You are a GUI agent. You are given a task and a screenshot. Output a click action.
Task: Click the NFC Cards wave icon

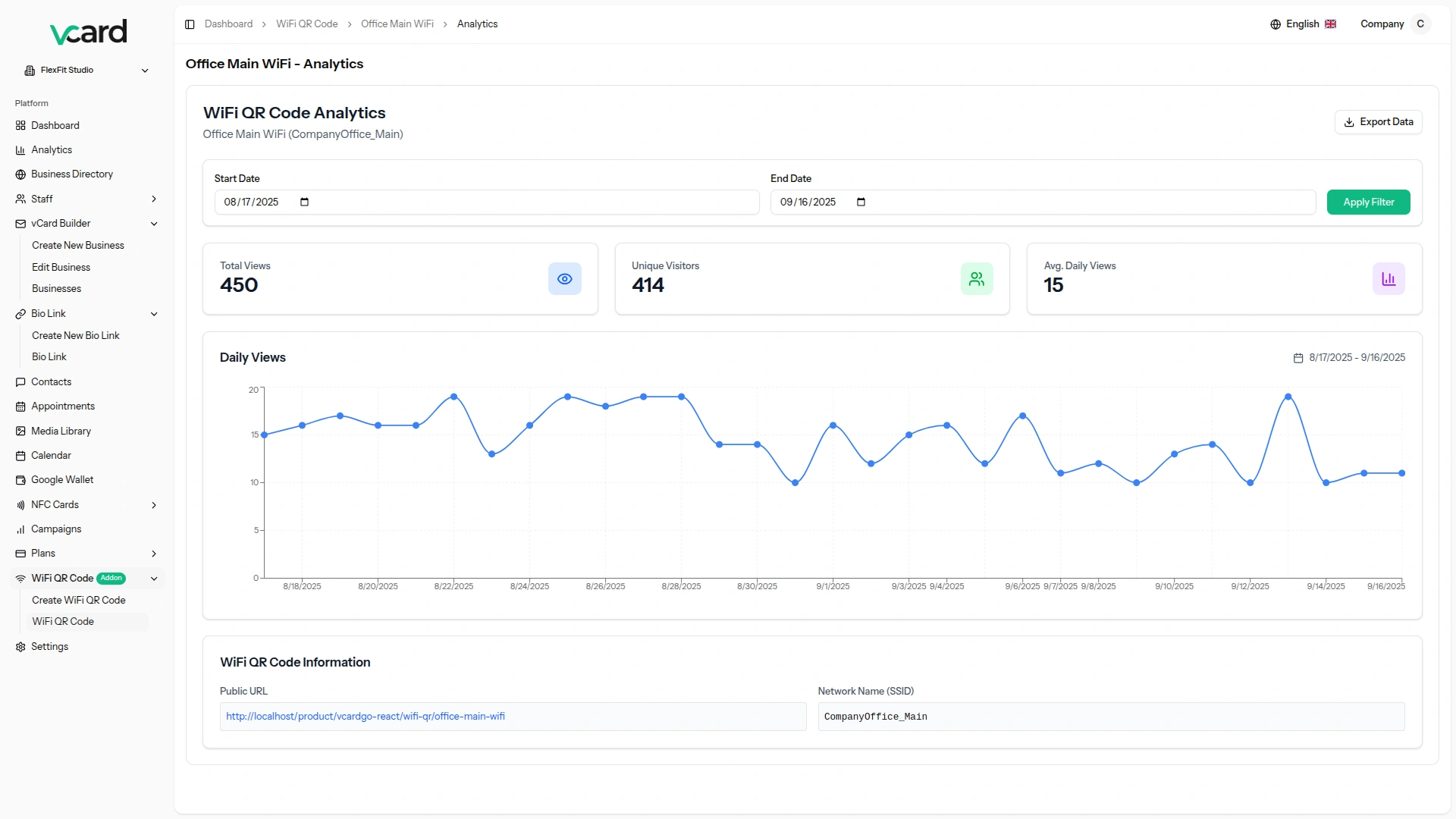coord(20,505)
